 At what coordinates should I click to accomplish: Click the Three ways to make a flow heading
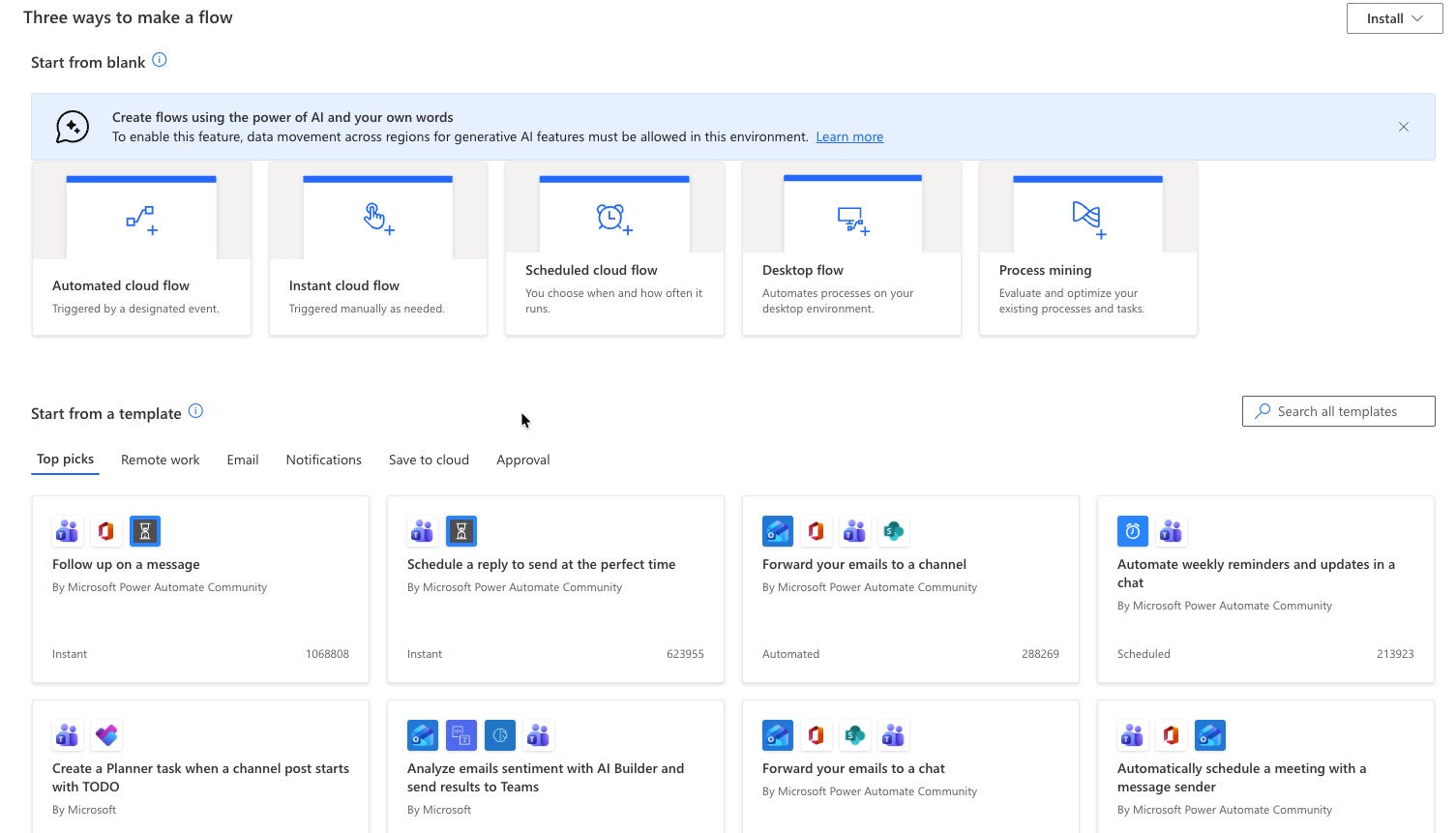128,17
